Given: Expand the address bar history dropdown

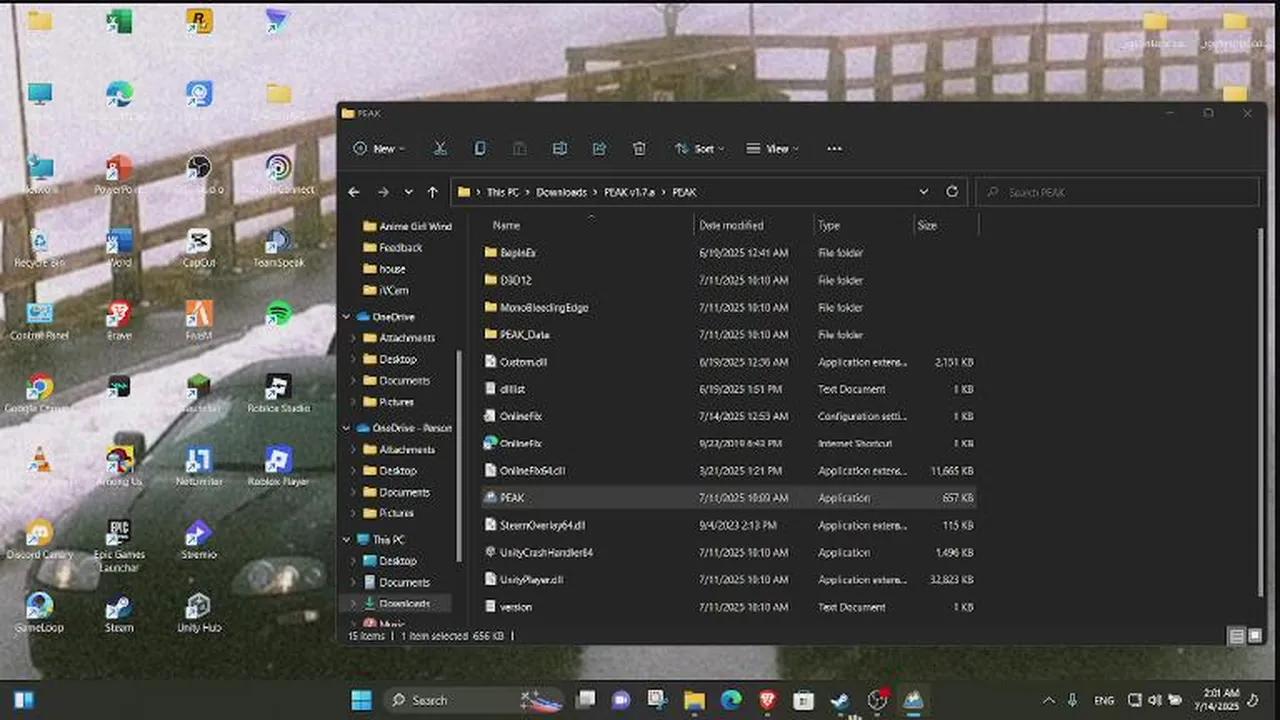Looking at the screenshot, I should (x=923, y=192).
